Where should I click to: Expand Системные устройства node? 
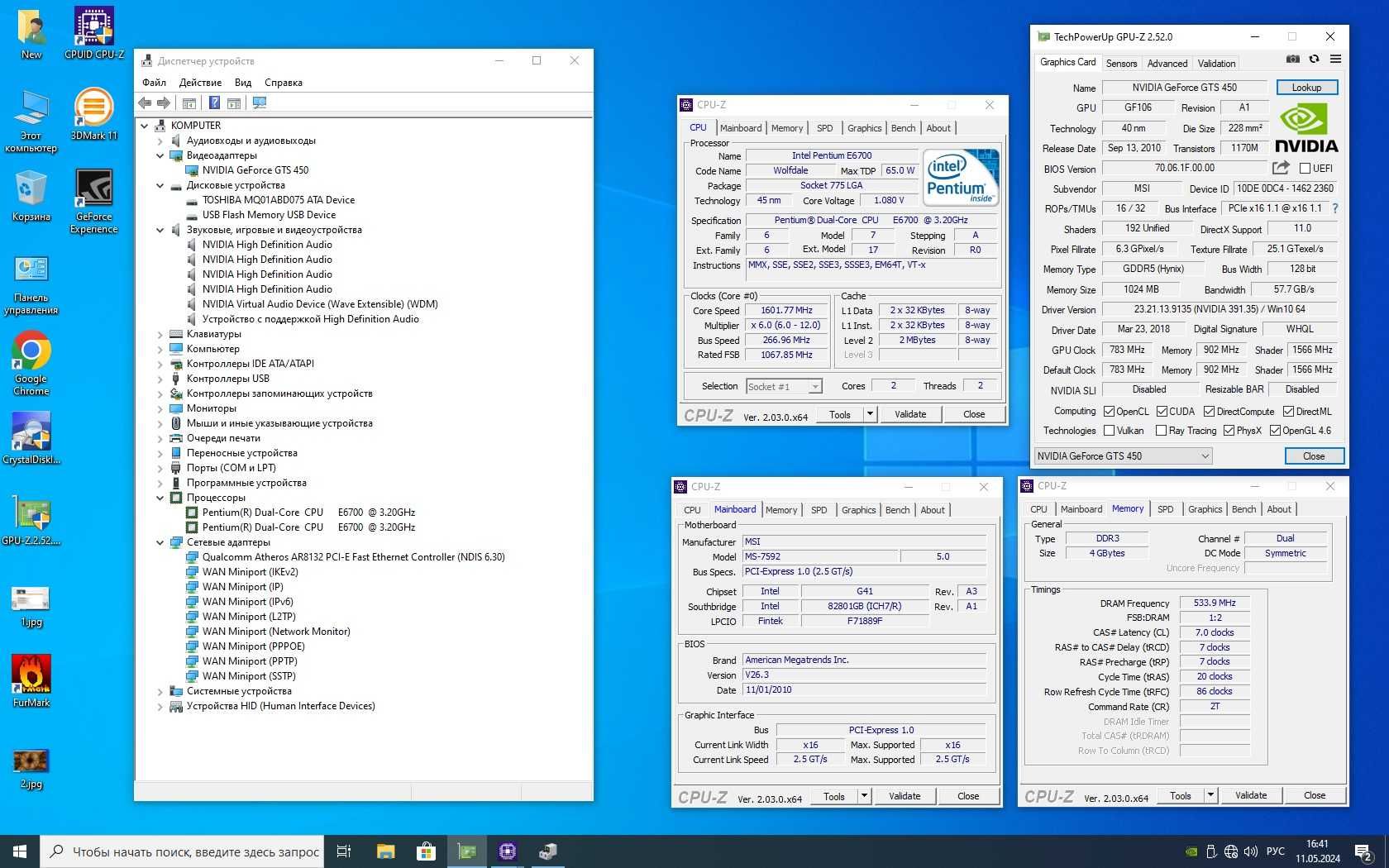click(160, 691)
